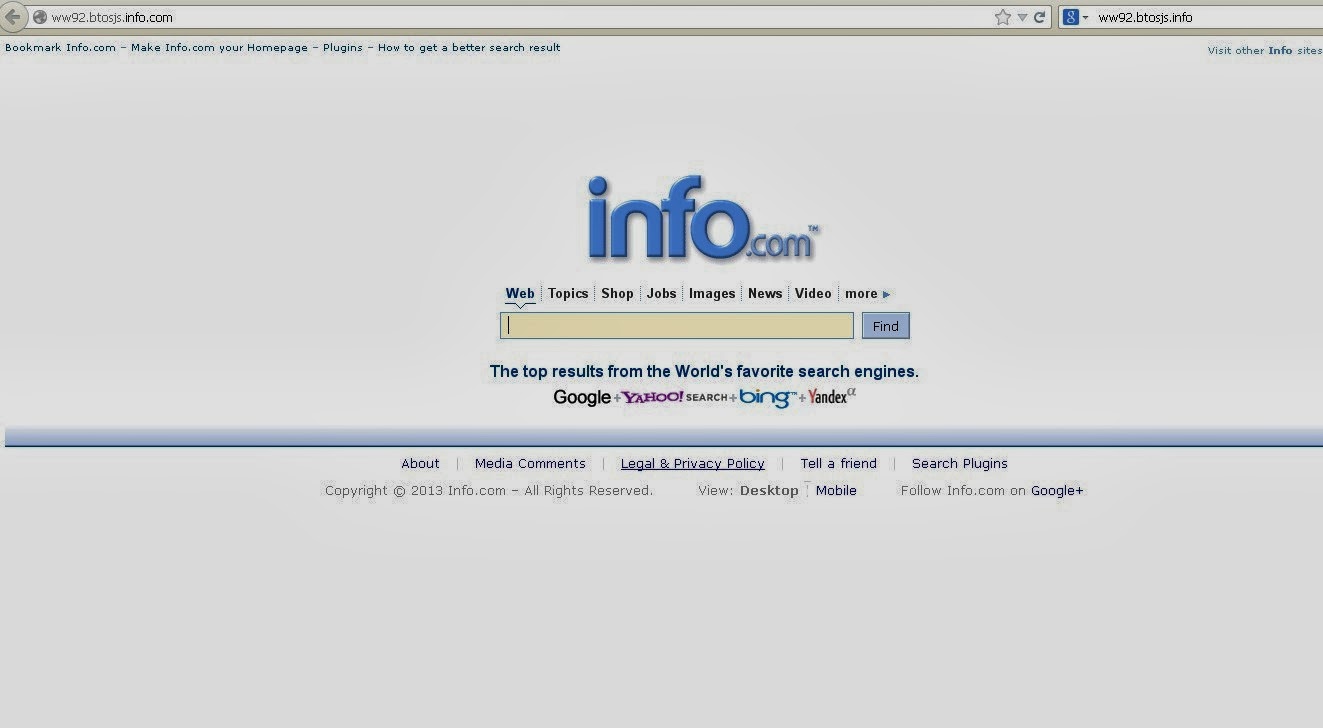The image size is (1323, 728).
Task: Focus the address bar URL field
Action: pyautogui.click(x=520, y=17)
